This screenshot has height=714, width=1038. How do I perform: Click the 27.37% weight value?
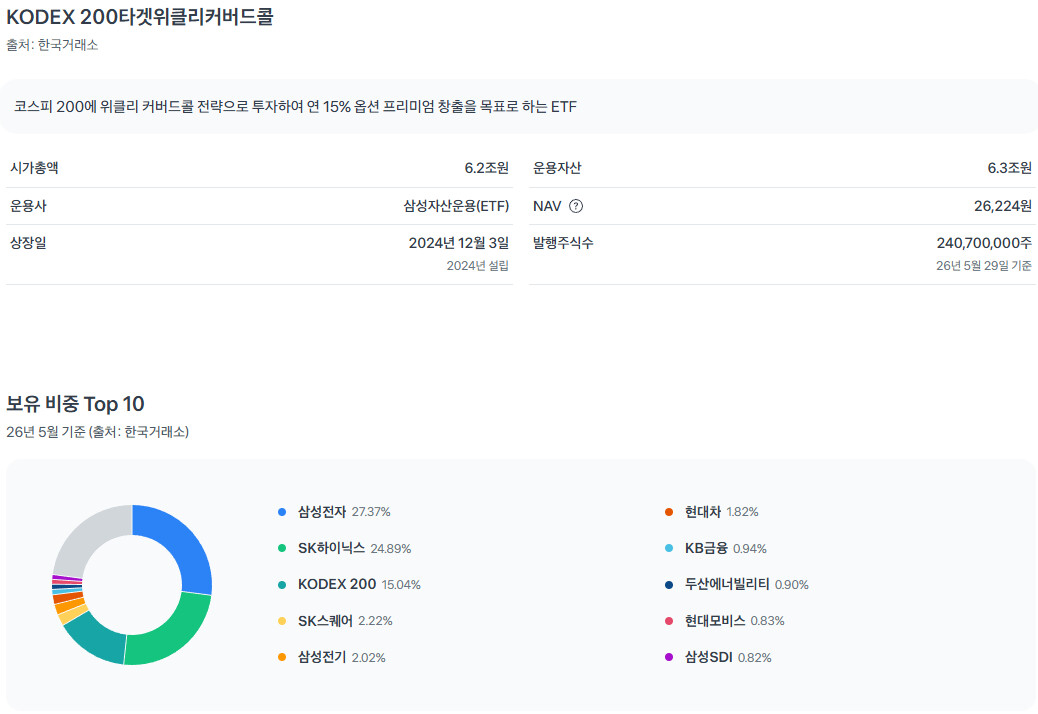pyautogui.click(x=371, y=512)
